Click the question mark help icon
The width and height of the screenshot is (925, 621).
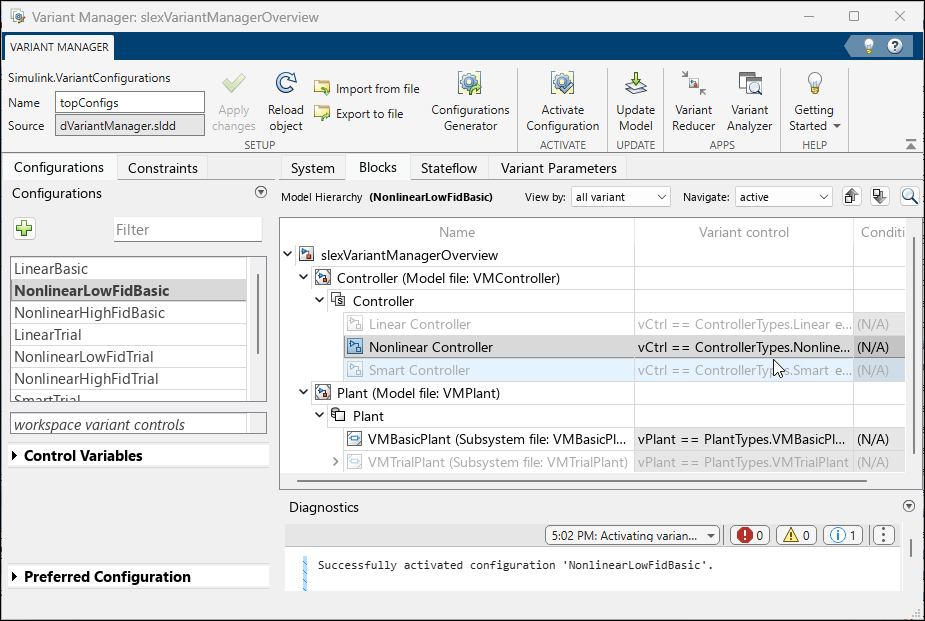coord(895,46)
